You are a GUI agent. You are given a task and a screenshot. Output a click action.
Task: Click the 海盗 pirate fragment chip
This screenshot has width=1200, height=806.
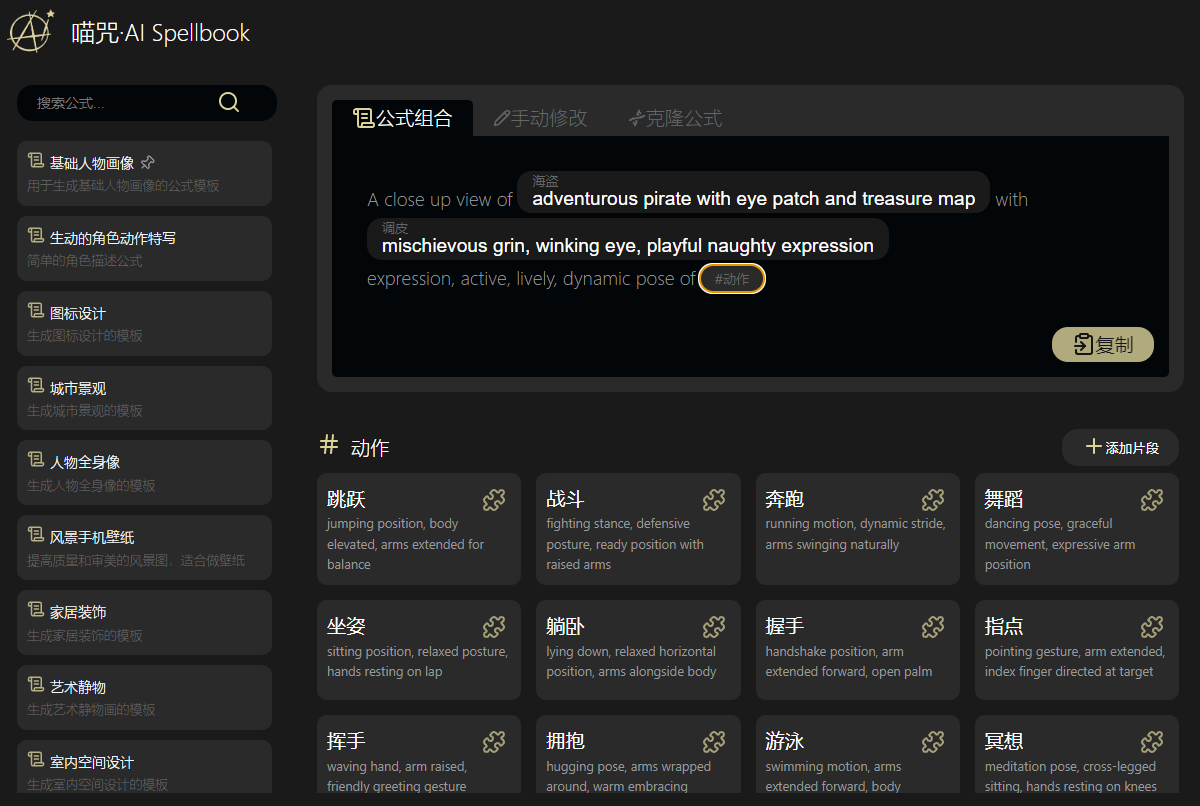click(753, 192)
